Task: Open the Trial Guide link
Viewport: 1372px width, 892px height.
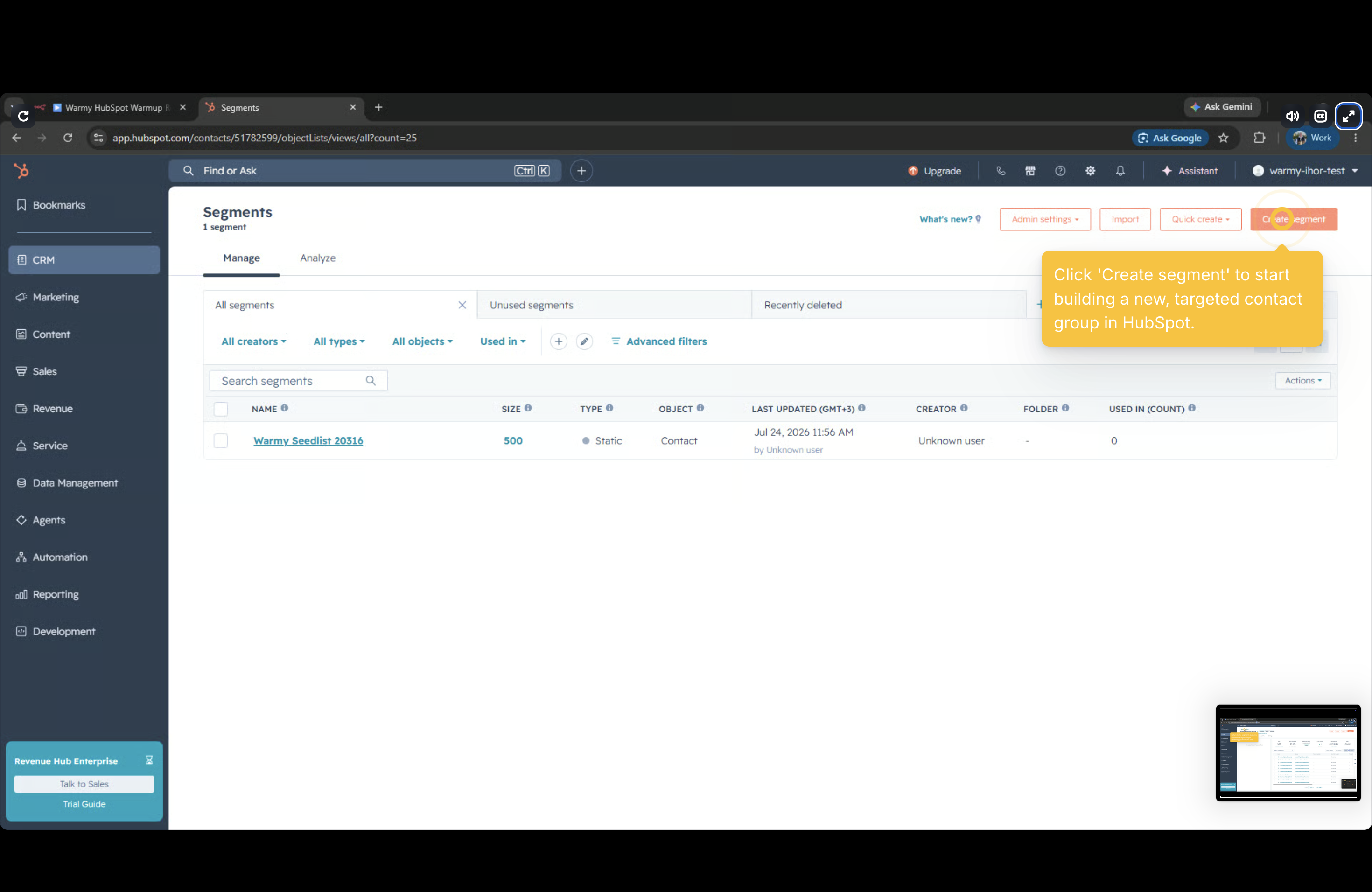Action: point(84,804)
